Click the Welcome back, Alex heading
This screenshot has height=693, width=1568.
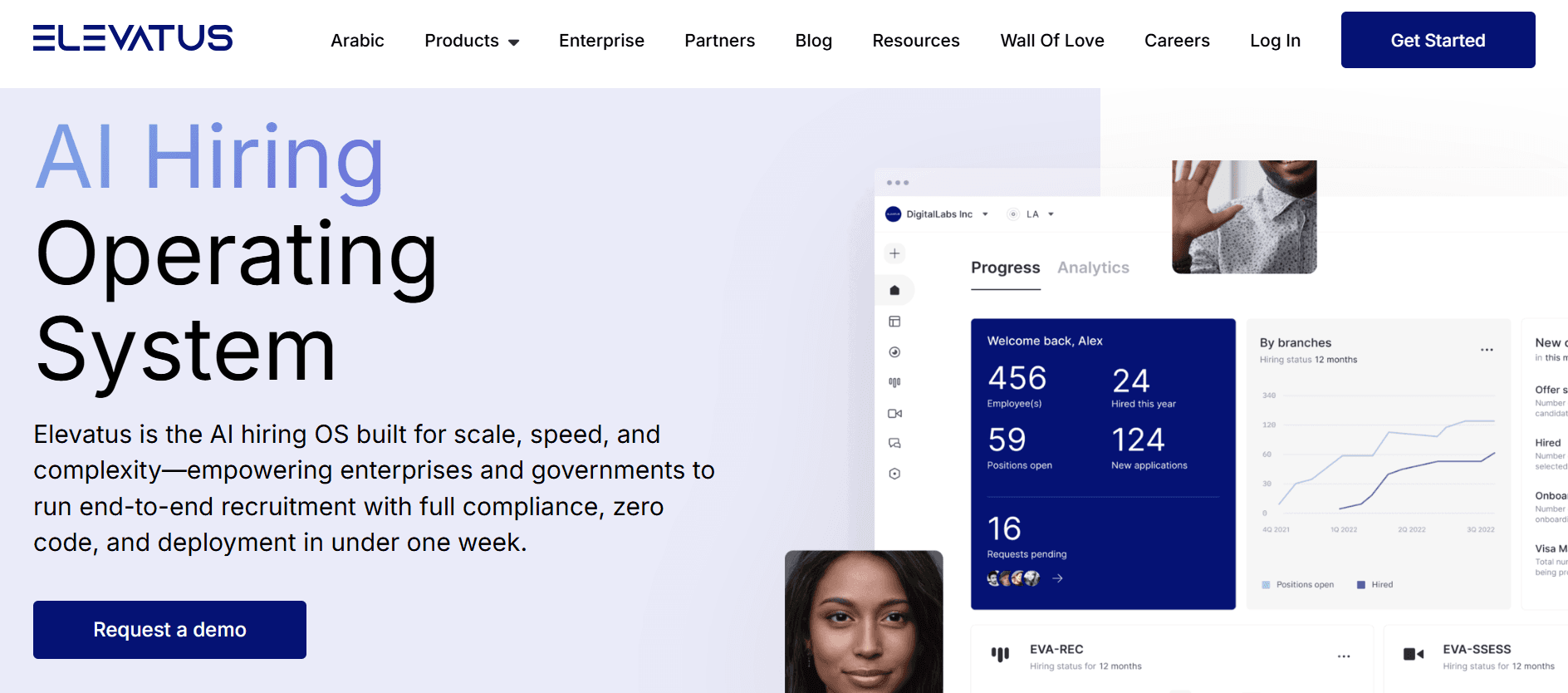click(x=1045, y=341)
